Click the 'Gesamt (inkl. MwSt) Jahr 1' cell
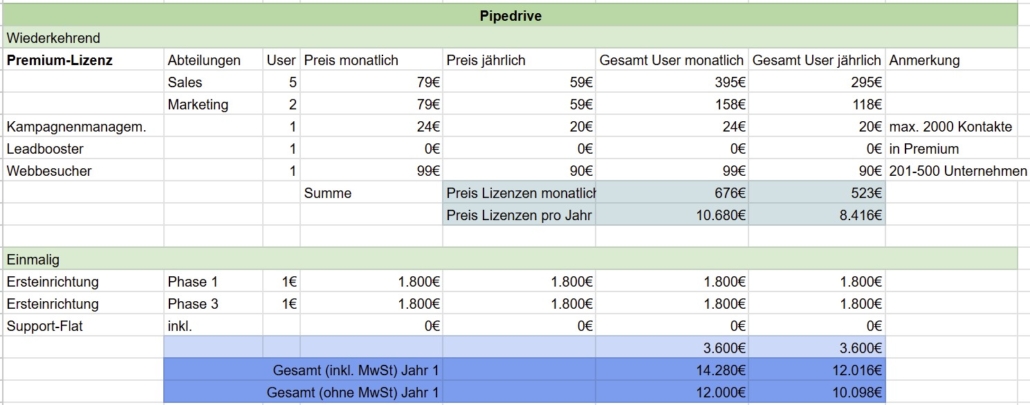This screenshot has height=405, width=1030. pos(355,370)
